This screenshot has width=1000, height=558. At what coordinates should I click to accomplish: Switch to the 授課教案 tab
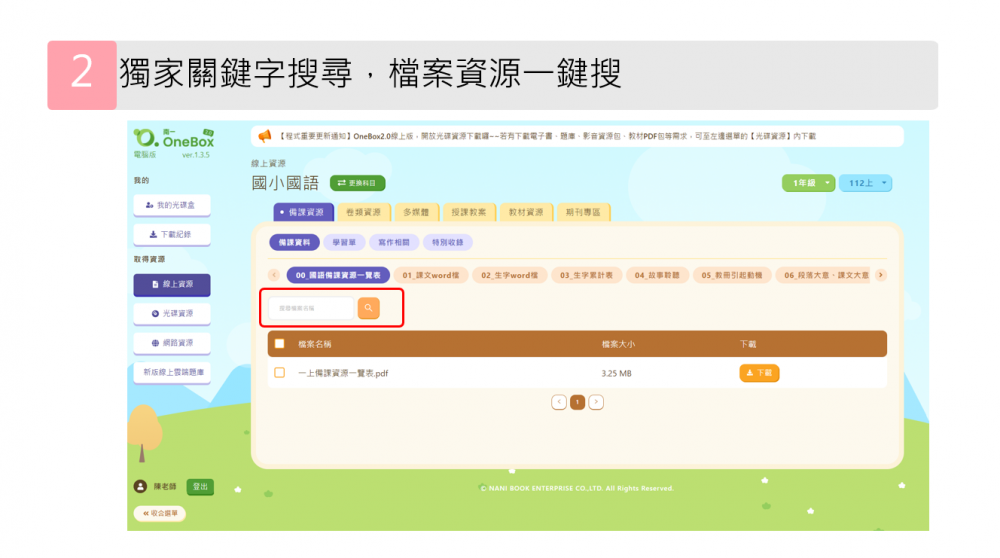tap(468, 212)
